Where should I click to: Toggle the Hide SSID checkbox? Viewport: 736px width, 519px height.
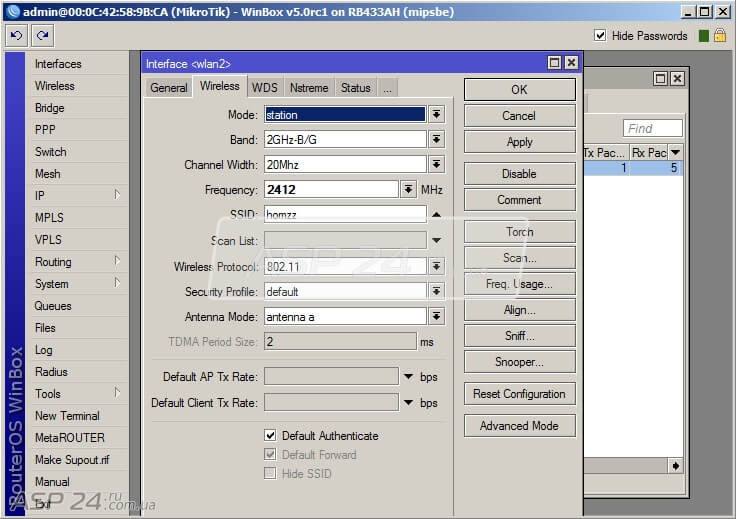pyautogui.click(x=270, y=473)
